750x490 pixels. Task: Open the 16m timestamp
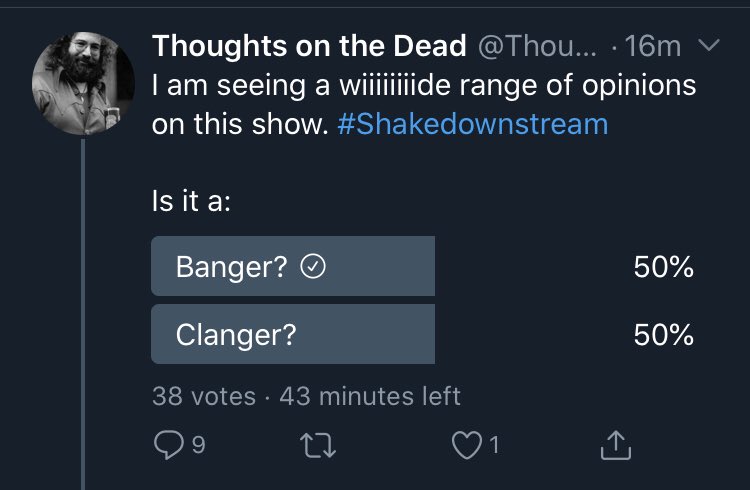[x=652, y=46]
